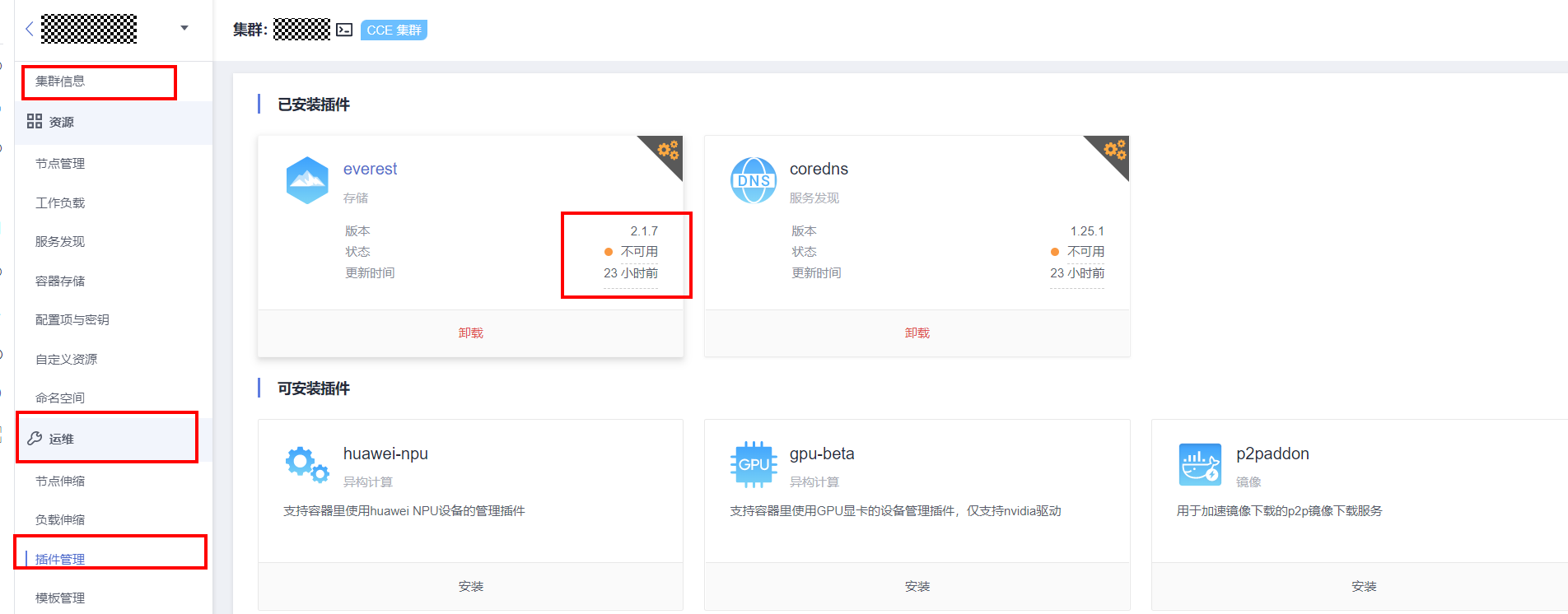Click the coredns DNS logo
The image size is (1568, 614).
pos(754,180)
